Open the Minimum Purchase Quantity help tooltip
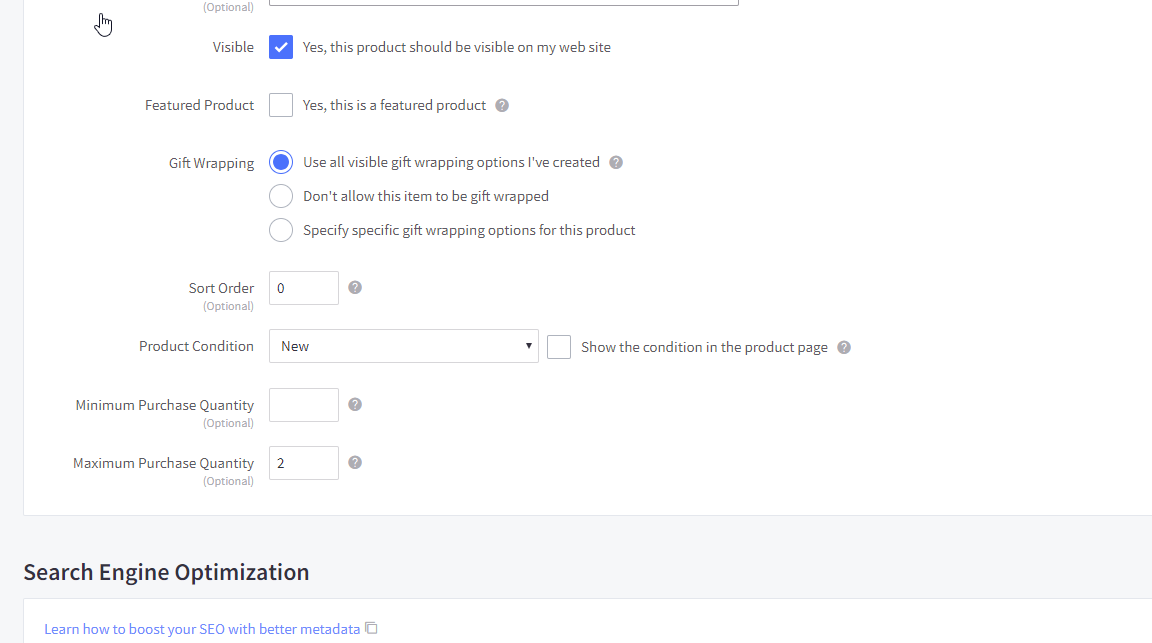1152x643 pixels. (355, 404)
